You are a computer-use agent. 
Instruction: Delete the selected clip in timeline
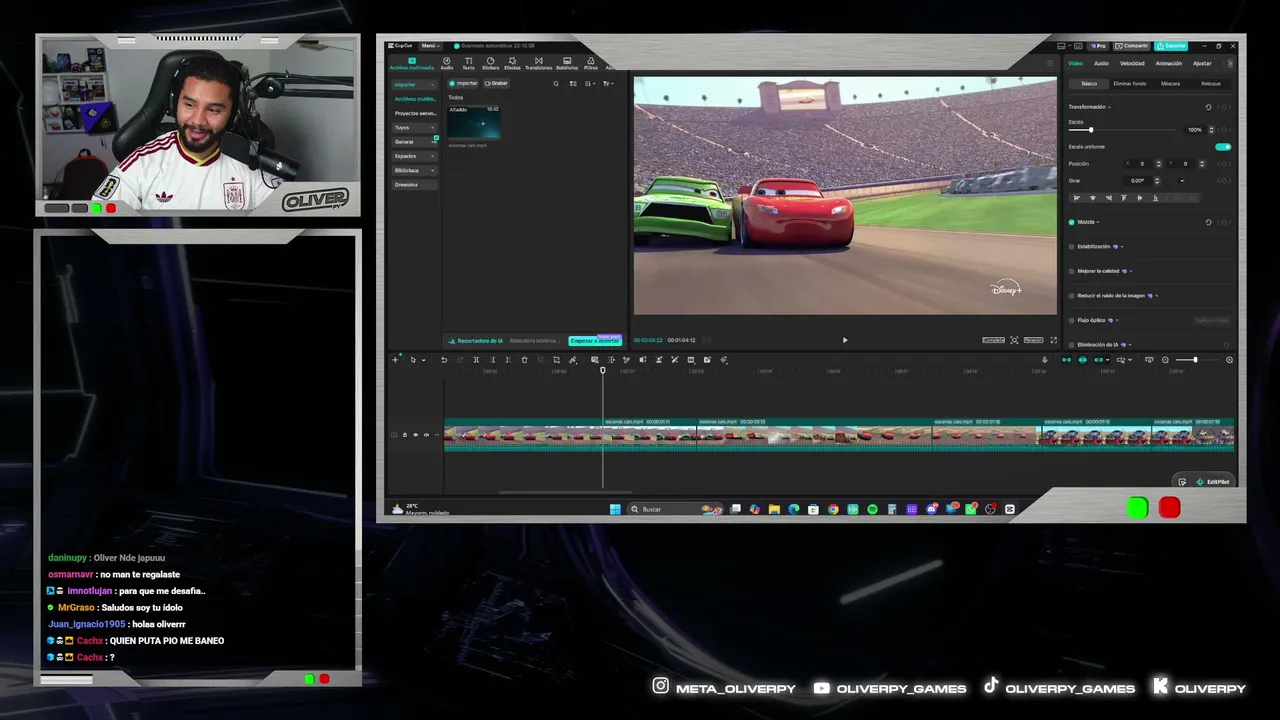524,360
